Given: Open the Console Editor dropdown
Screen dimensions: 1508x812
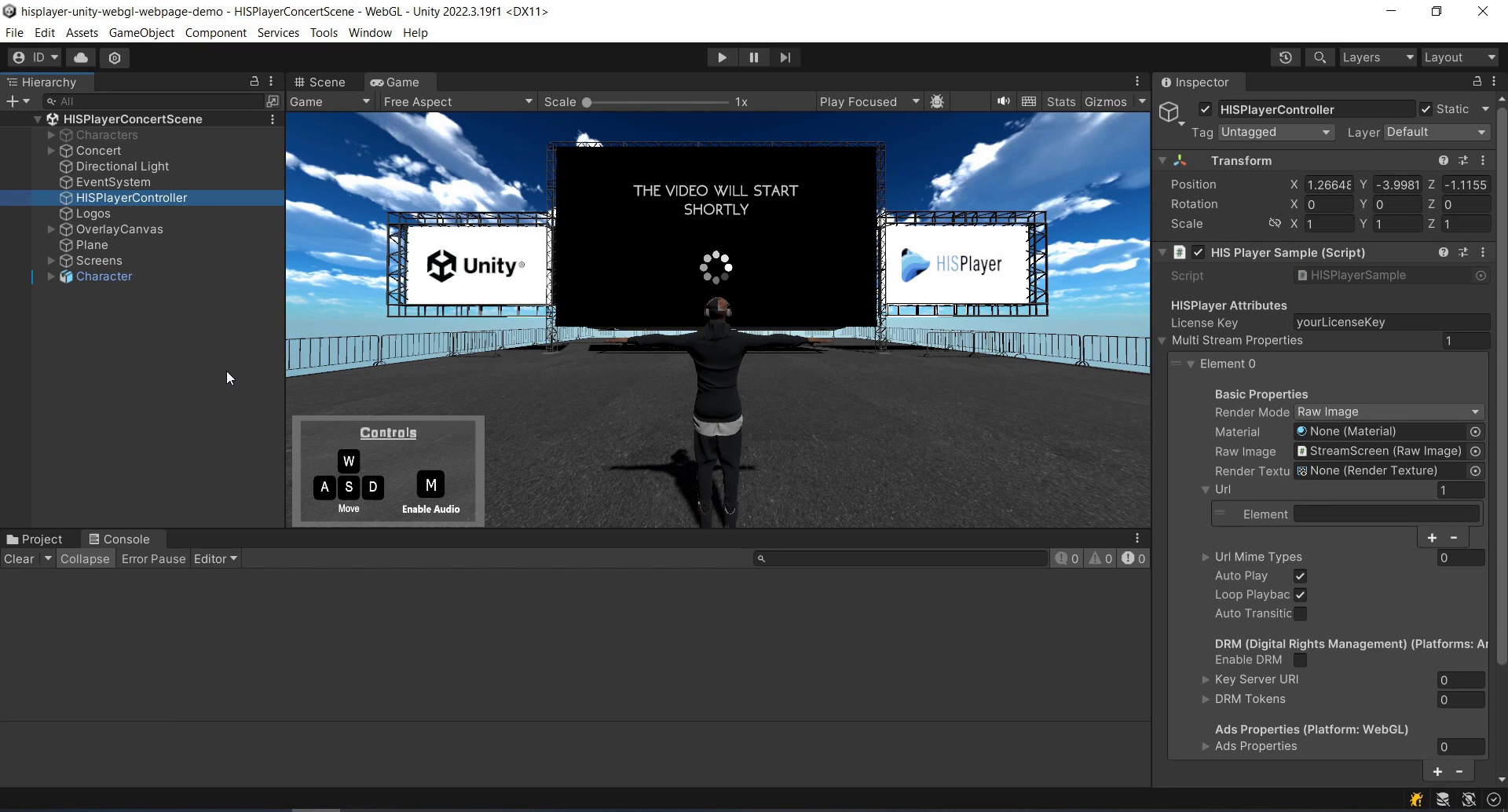Looking at the screenshot, I should [x=215, y=559].
